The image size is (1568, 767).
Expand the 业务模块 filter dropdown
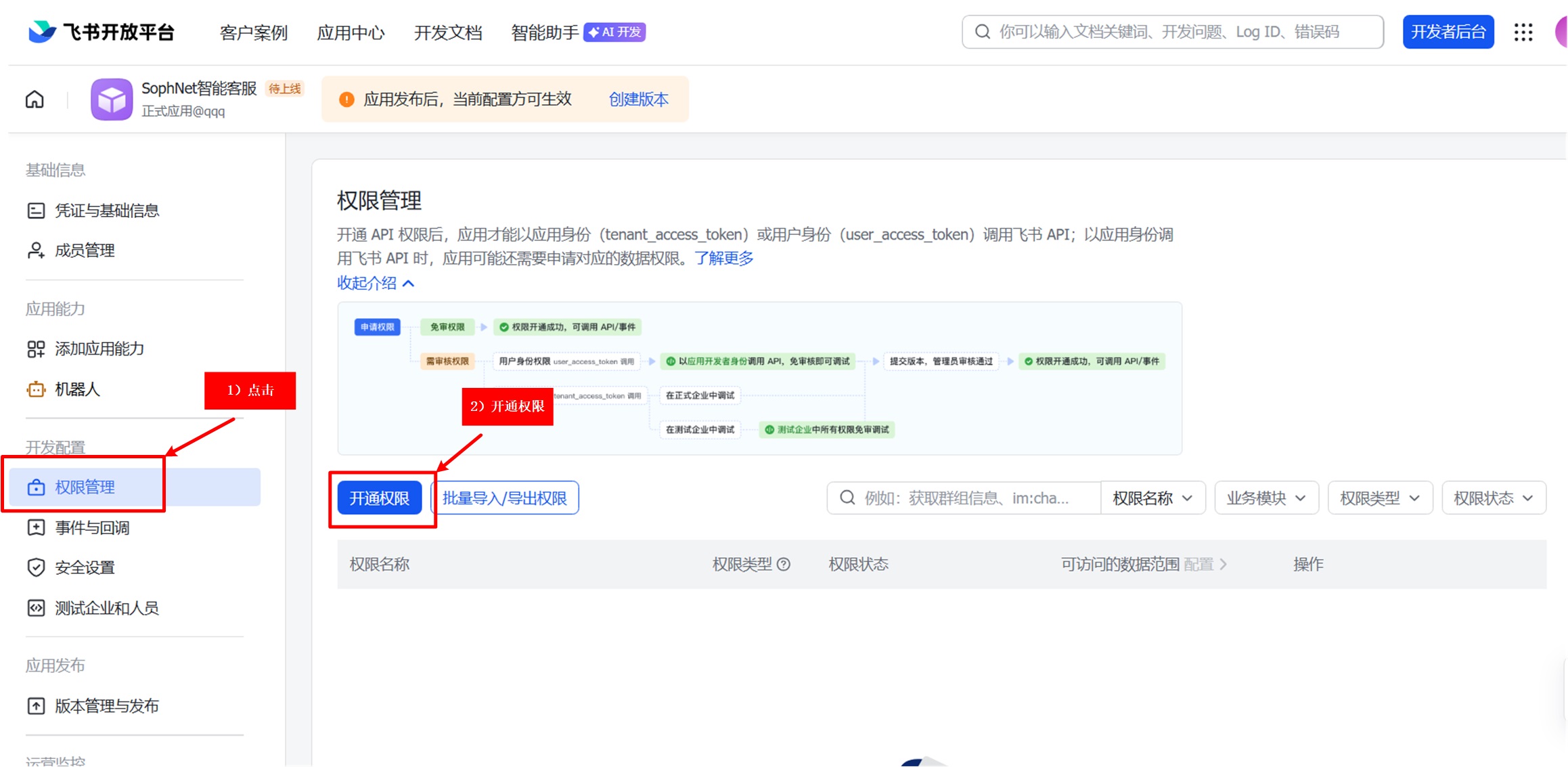click(x=1265, y=498)
